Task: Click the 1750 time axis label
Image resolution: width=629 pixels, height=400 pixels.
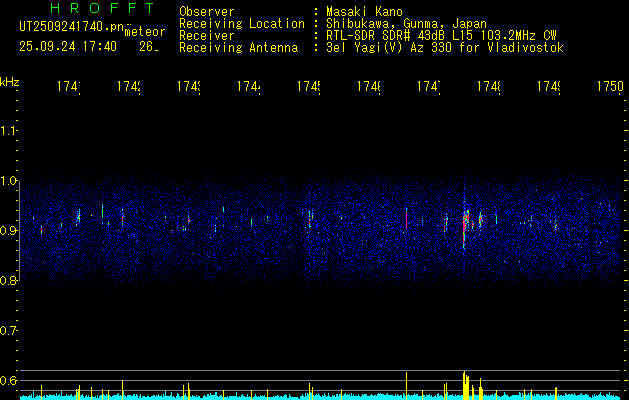Action: point(610,86)
